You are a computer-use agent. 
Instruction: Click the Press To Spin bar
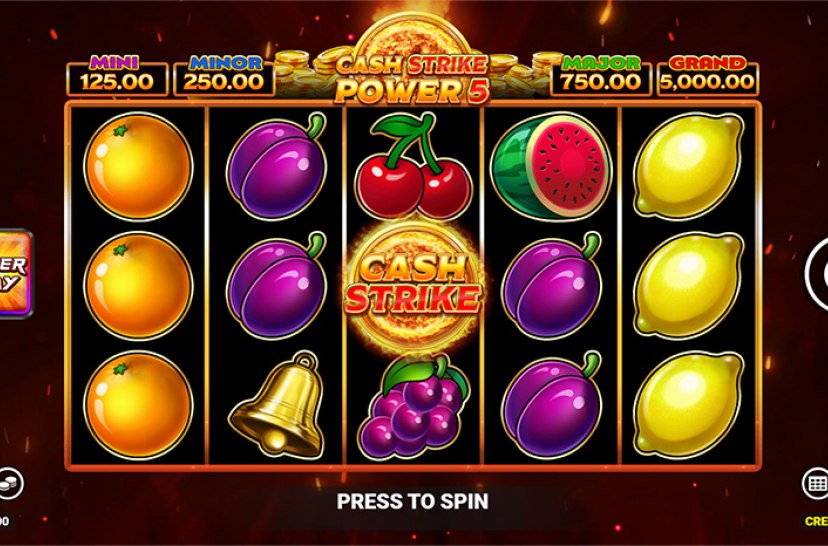click(x=412, y=501)
